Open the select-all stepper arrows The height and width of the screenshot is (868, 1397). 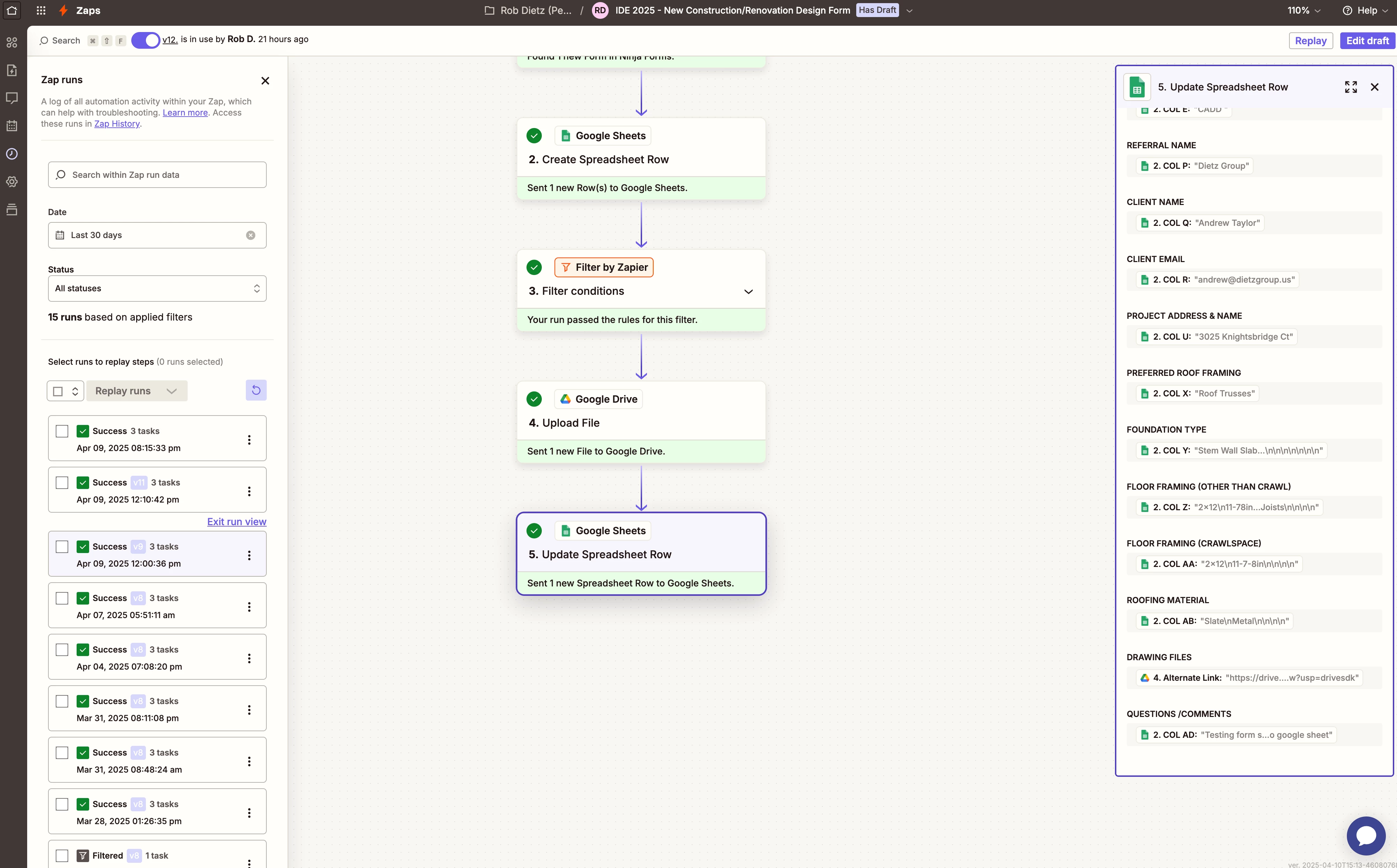tap(75, 391)
